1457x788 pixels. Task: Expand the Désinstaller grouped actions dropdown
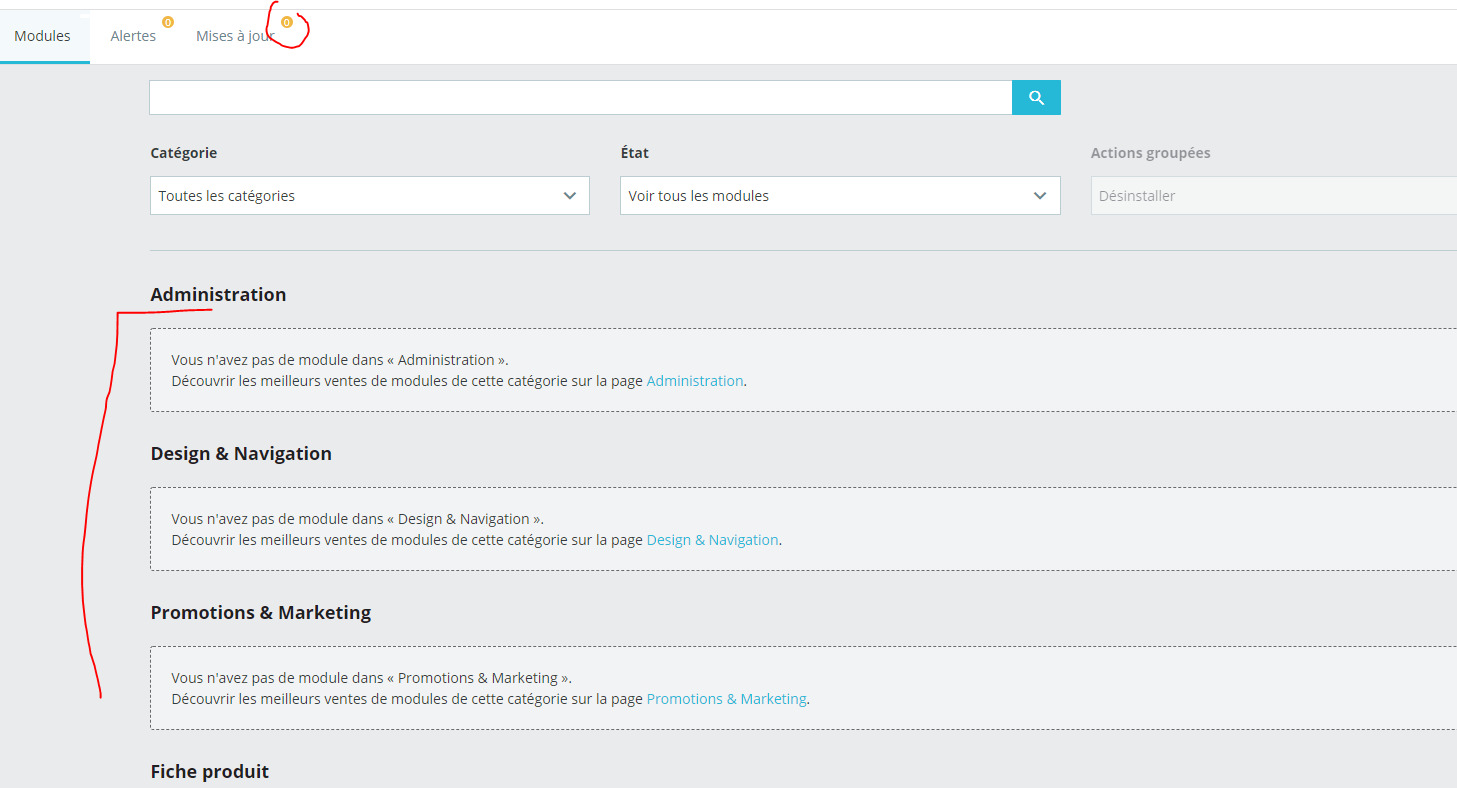coord(1274,196)
